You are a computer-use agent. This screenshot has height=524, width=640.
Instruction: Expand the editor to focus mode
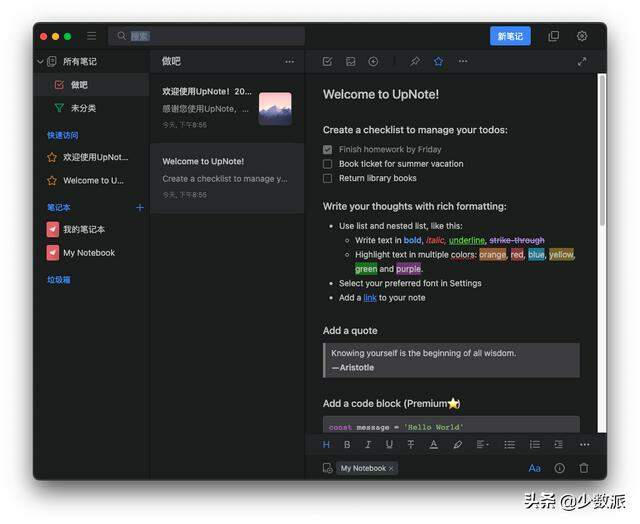click(582, 62)
